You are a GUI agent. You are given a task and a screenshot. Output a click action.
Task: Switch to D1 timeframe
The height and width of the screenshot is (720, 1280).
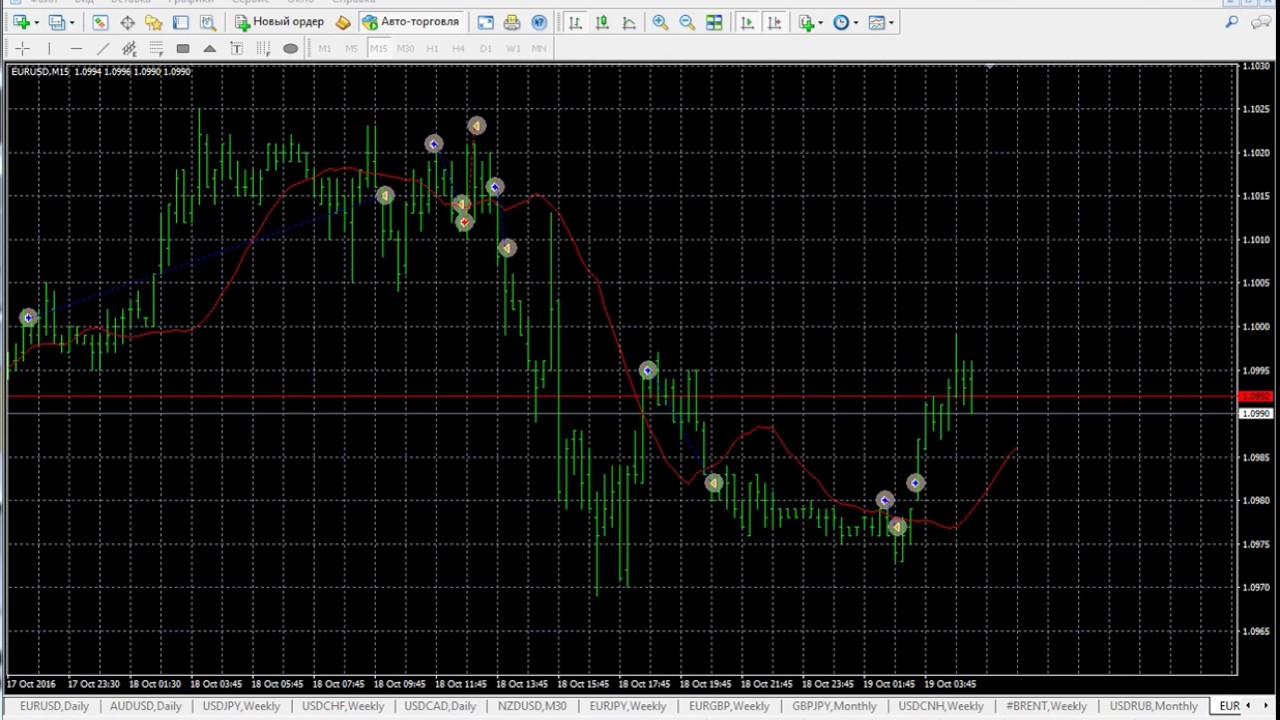pyautogui.click(x=486, y=48)
